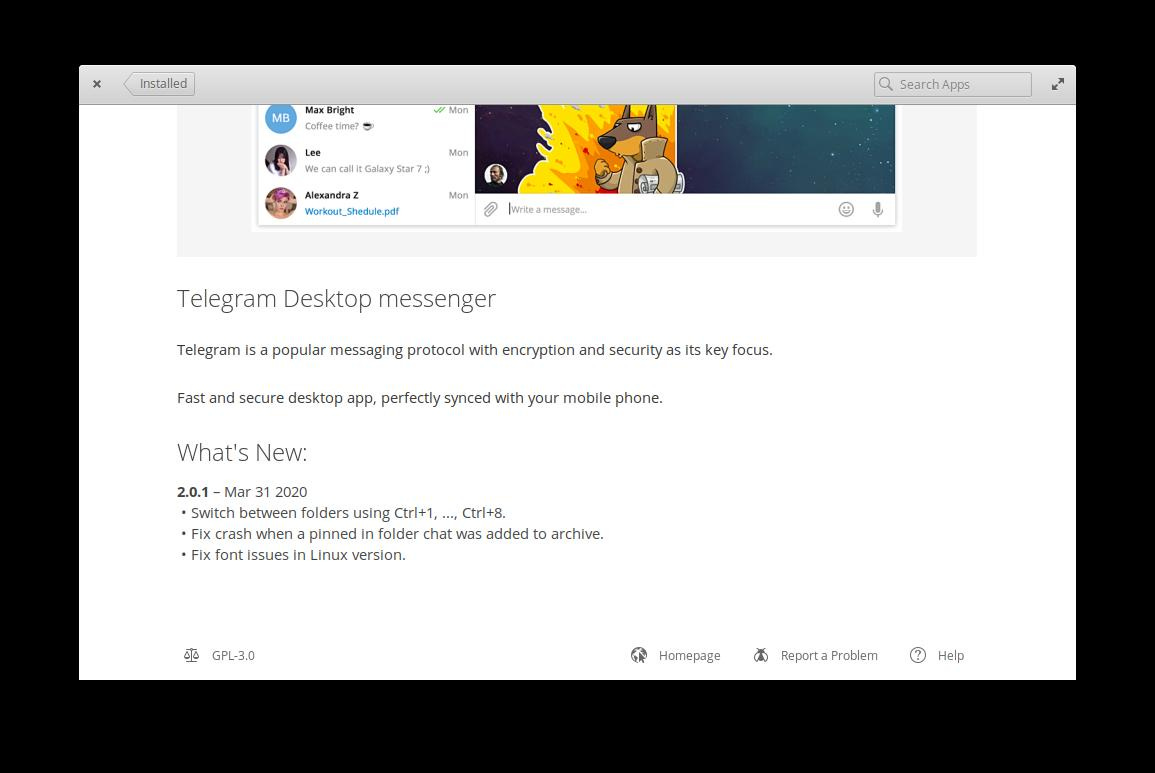Toggle fullscreen with the expand arrows icon
1155x773 pixels.
tap(1058, 84)
